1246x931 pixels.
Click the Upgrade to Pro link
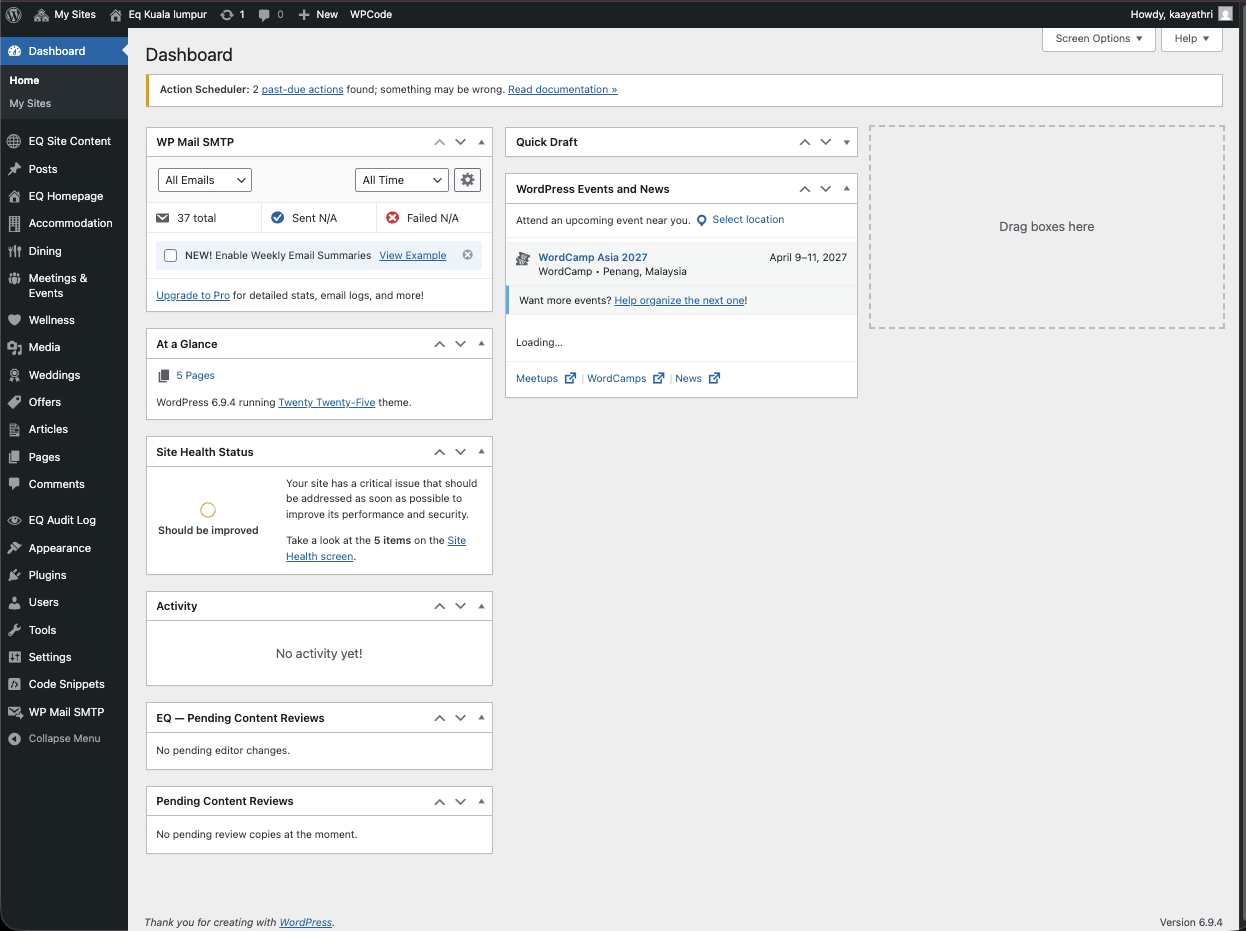193,295
